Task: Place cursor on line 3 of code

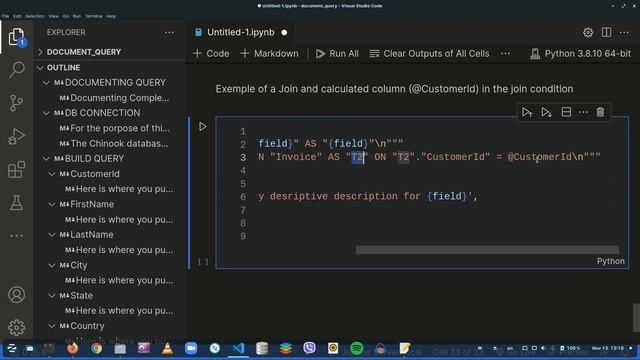Action: pos(429,157)
